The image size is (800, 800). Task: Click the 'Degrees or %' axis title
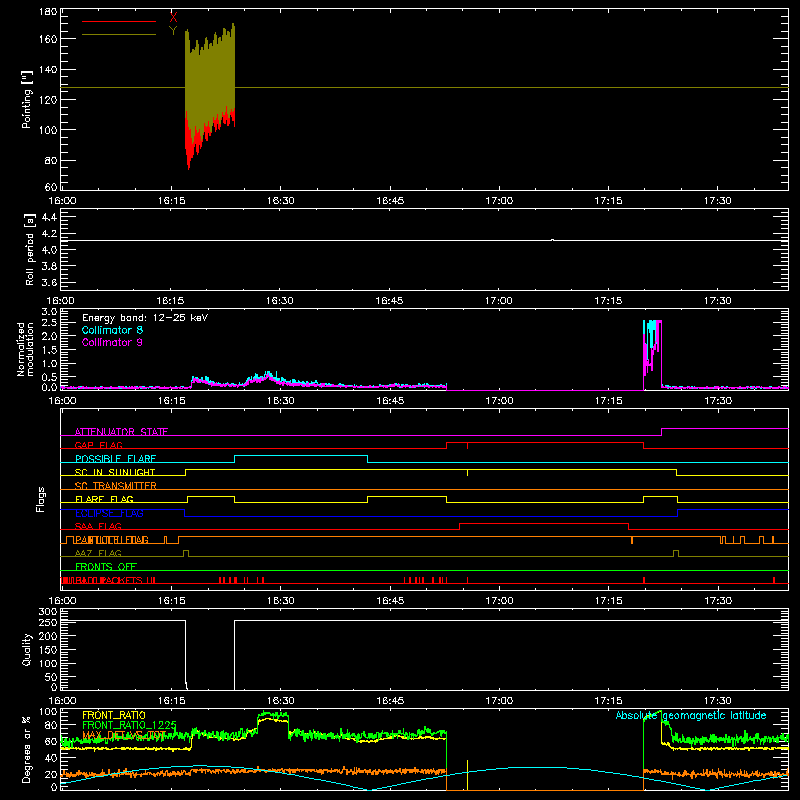[x=27, y=749]
